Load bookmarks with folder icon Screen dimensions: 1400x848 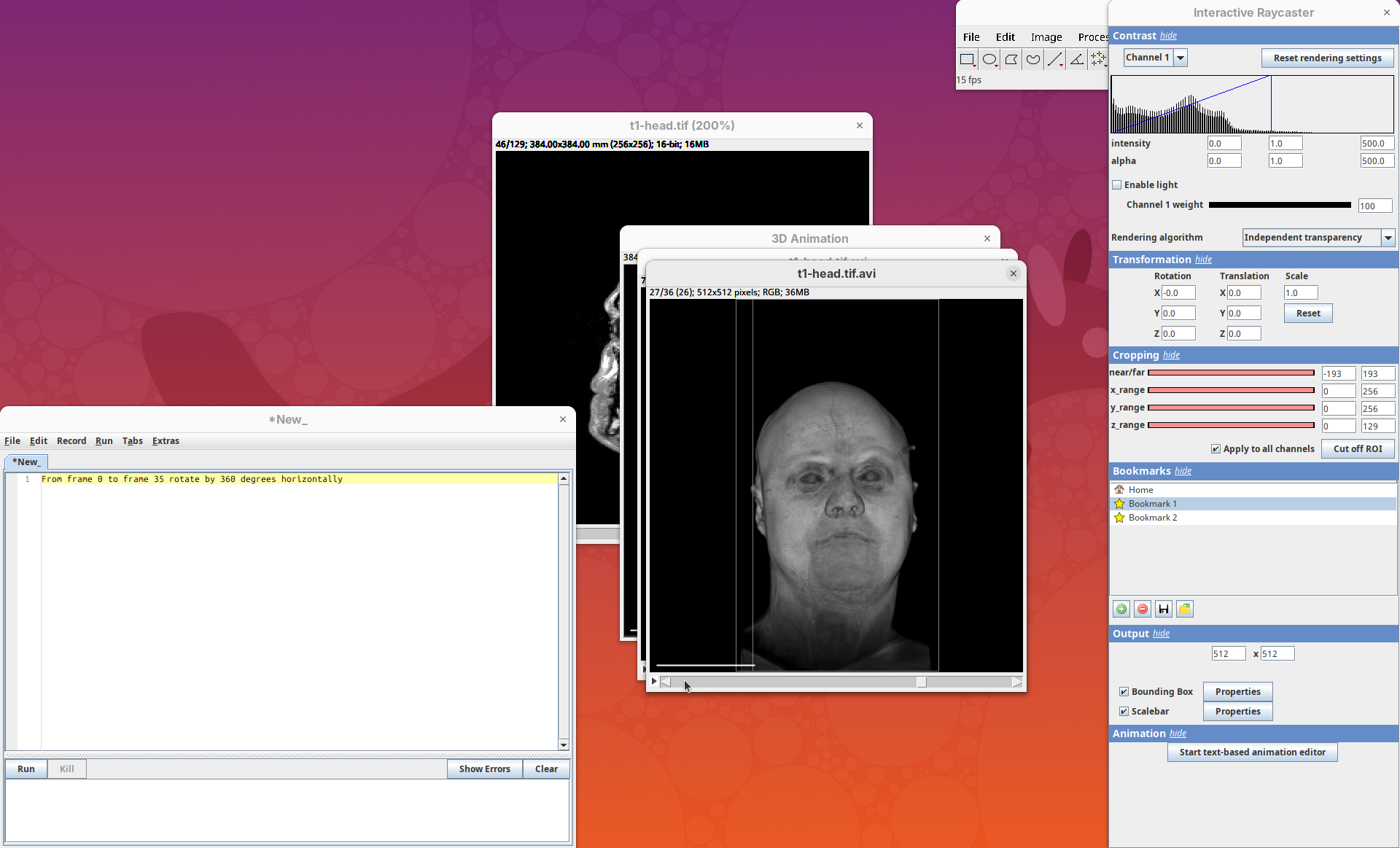pyautogui.click(x=1185, y=609)
